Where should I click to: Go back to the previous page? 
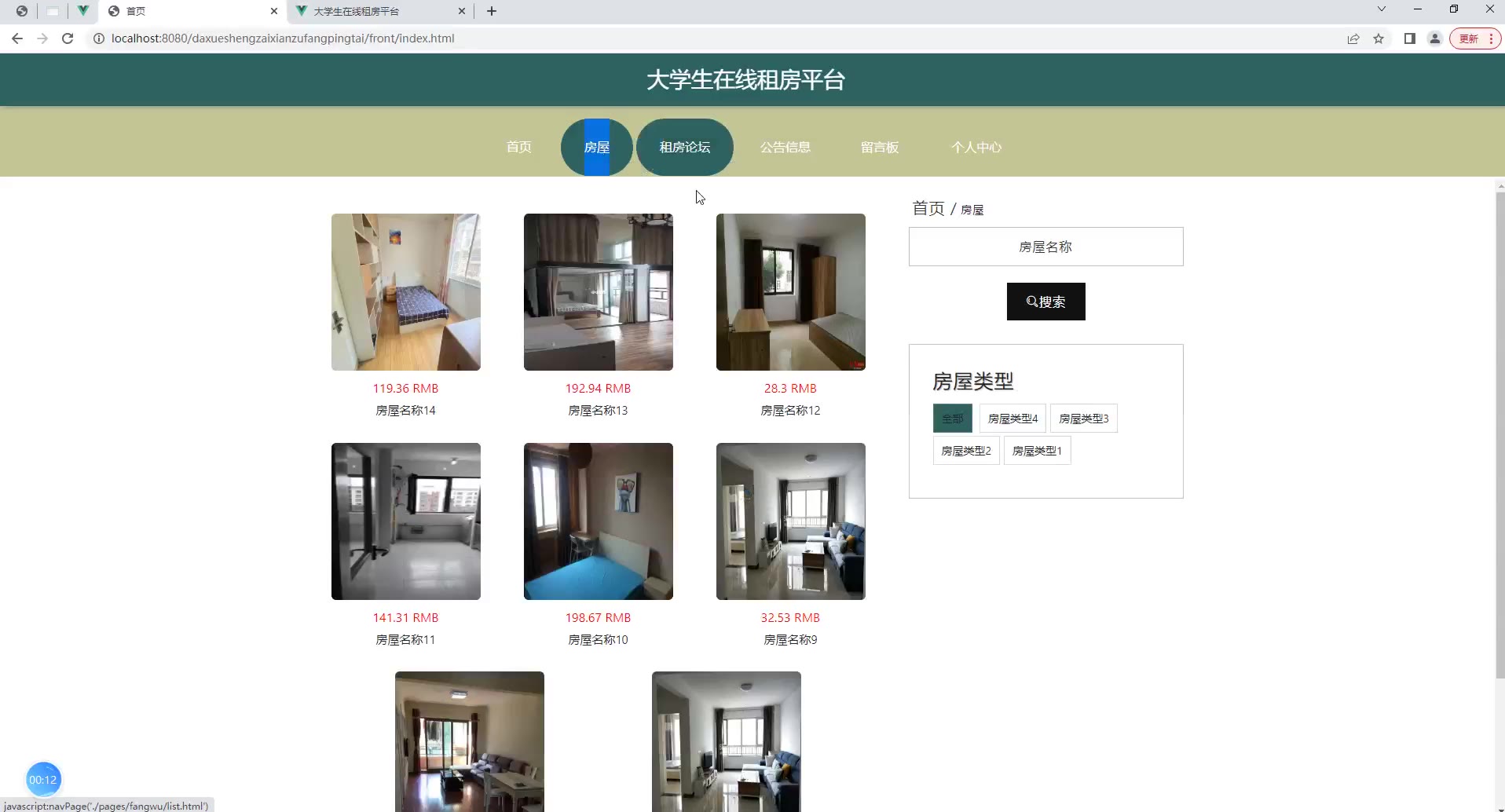[x=17, y=38]
